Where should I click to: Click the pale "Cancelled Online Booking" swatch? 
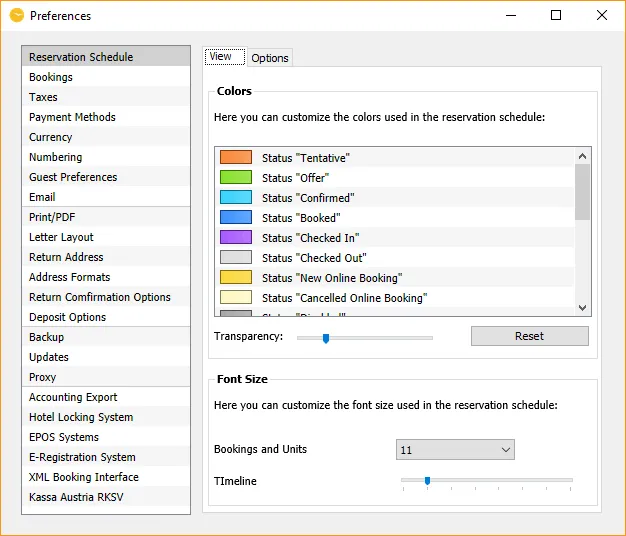point(236,297)
